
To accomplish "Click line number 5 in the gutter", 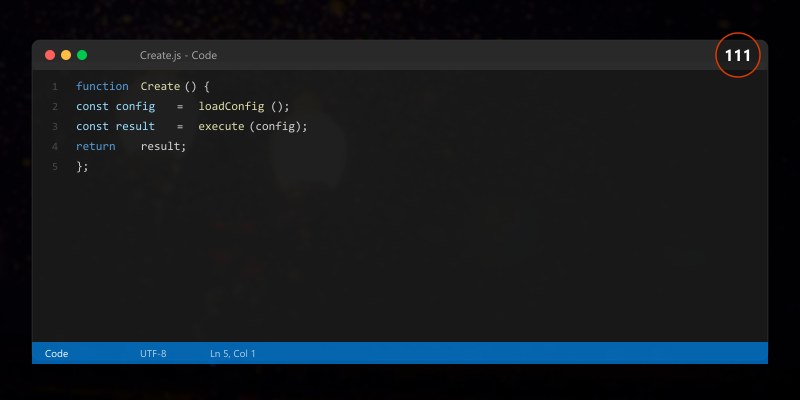I will pos(55,166).
